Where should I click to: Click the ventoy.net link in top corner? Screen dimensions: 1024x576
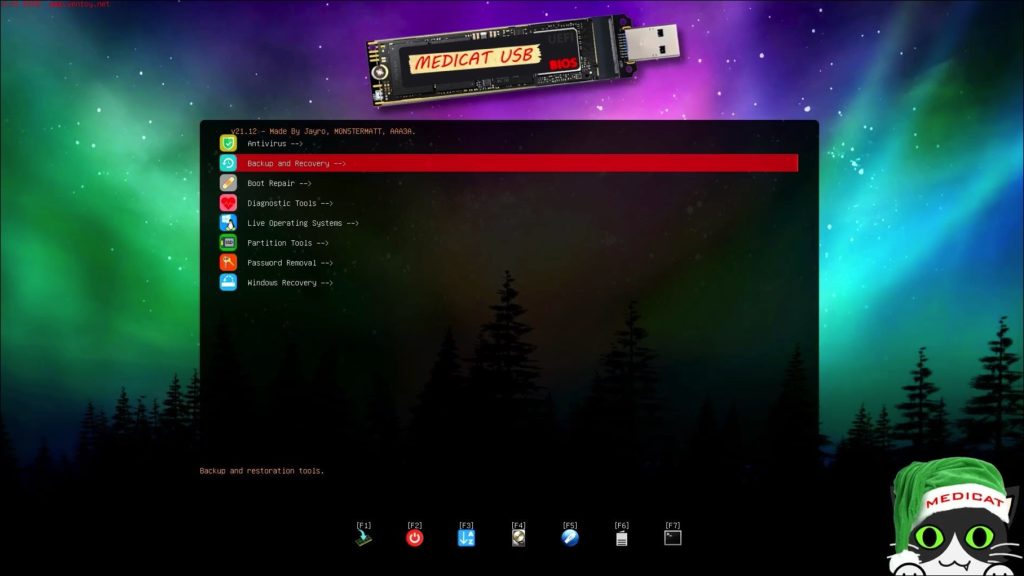[88, 4]
